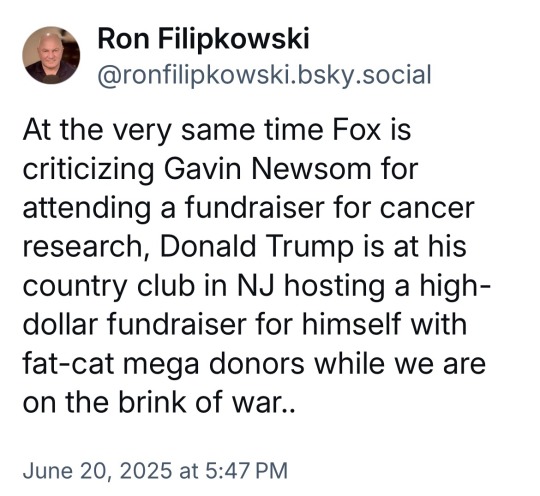Click the final line 'on the brink of war..'
The width and height of the screenshot is (540, 496).
tap(159, 402)
